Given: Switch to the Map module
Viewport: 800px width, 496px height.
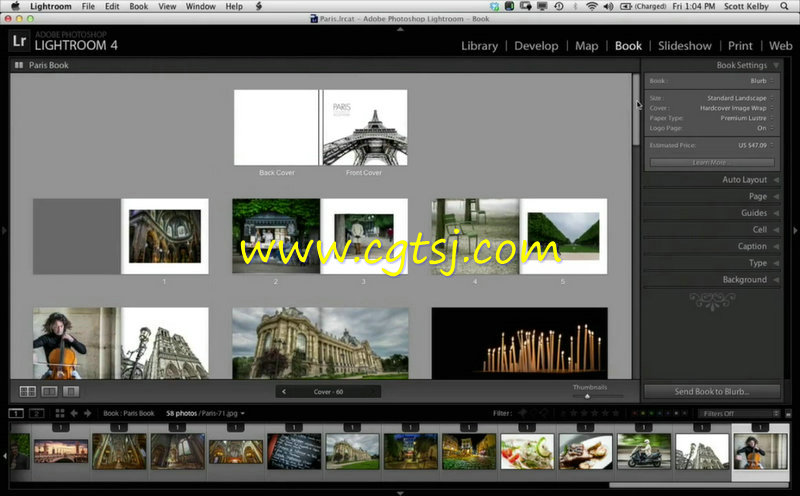Looking at the screenshot, I should pyautogui.click(x=587, y=46).
